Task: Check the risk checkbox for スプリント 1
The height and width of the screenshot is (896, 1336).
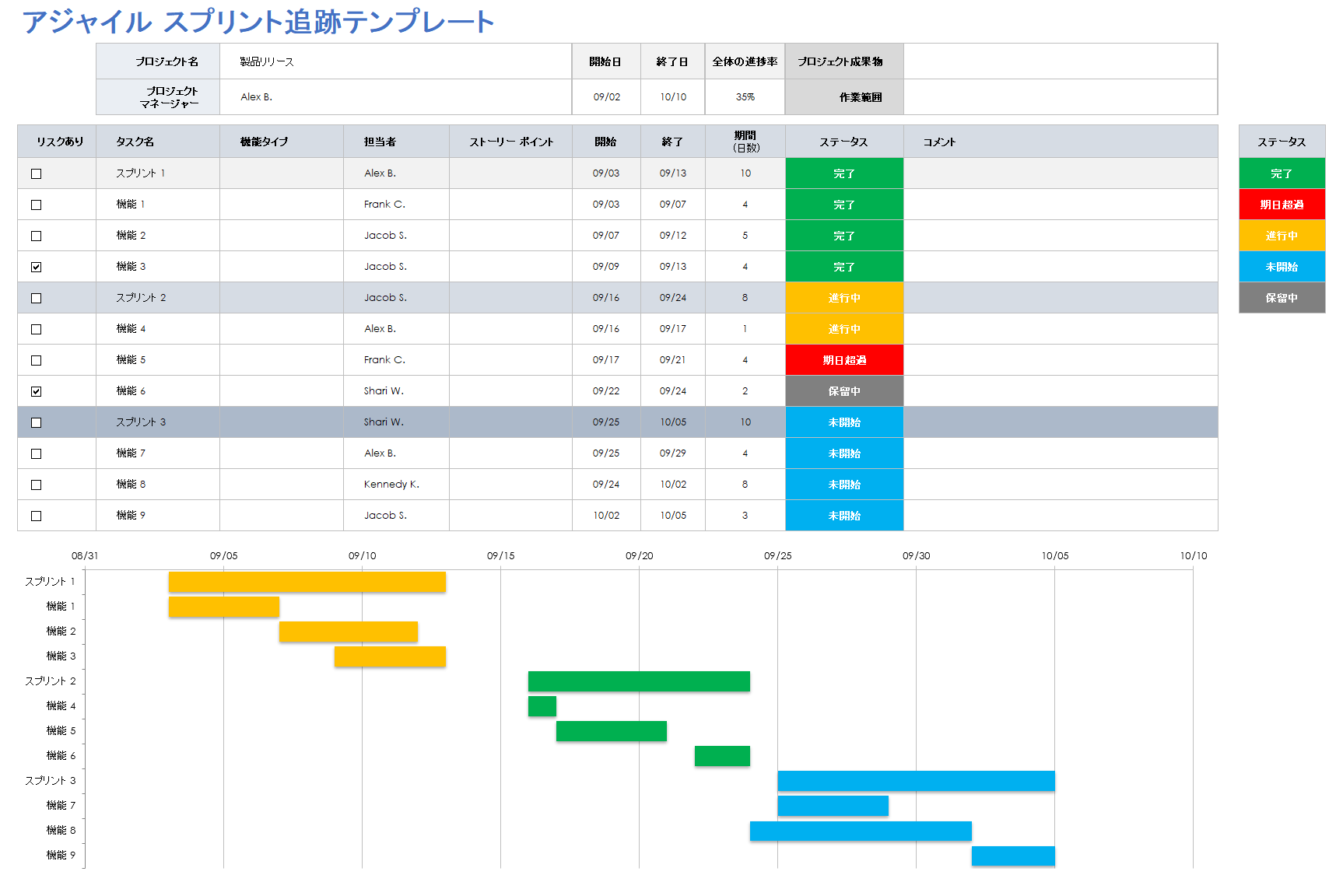Action: pos(36,173)
